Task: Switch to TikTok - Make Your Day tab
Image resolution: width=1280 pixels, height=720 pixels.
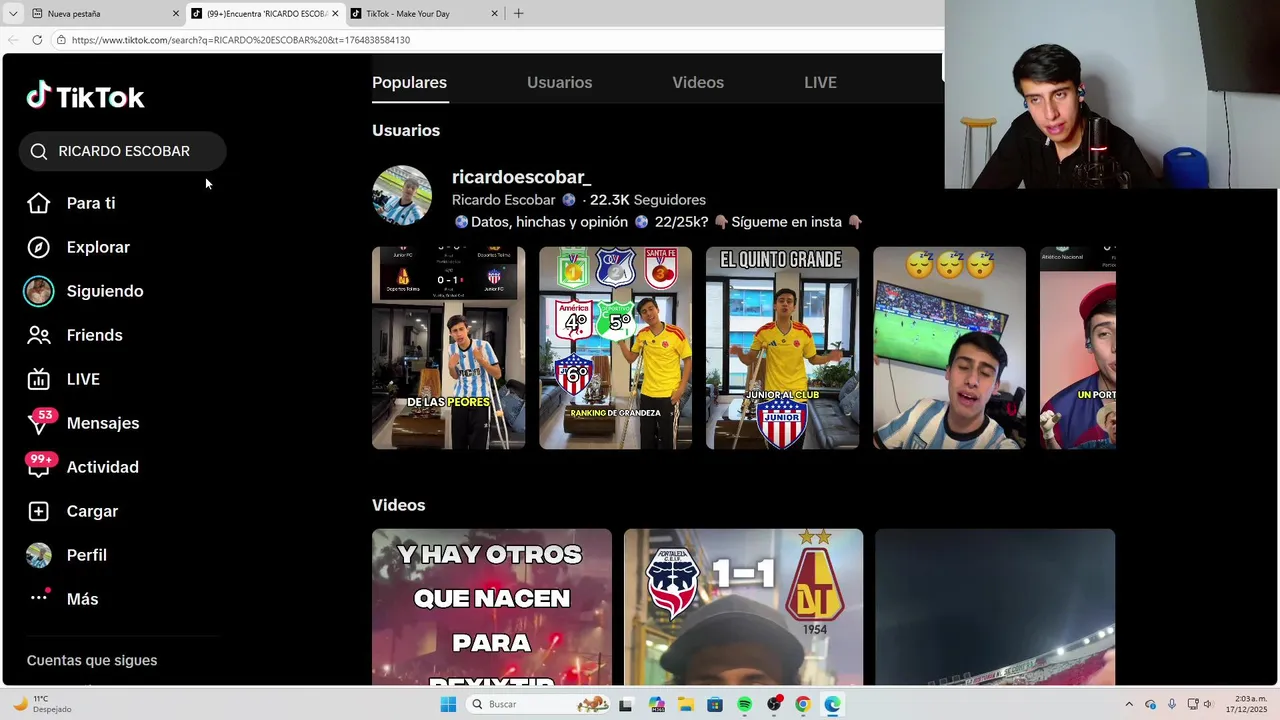Action: (424, 13)
